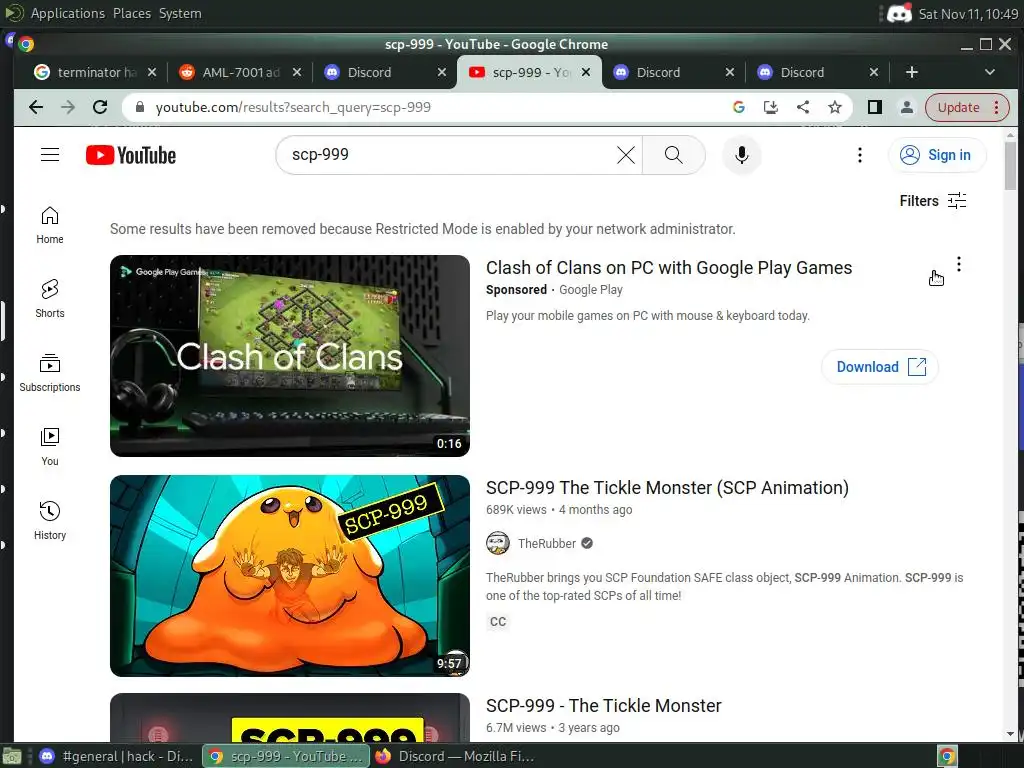Open the Chrome three-dot menu in Update button
1024x768 pixels.
pos(997,107)
